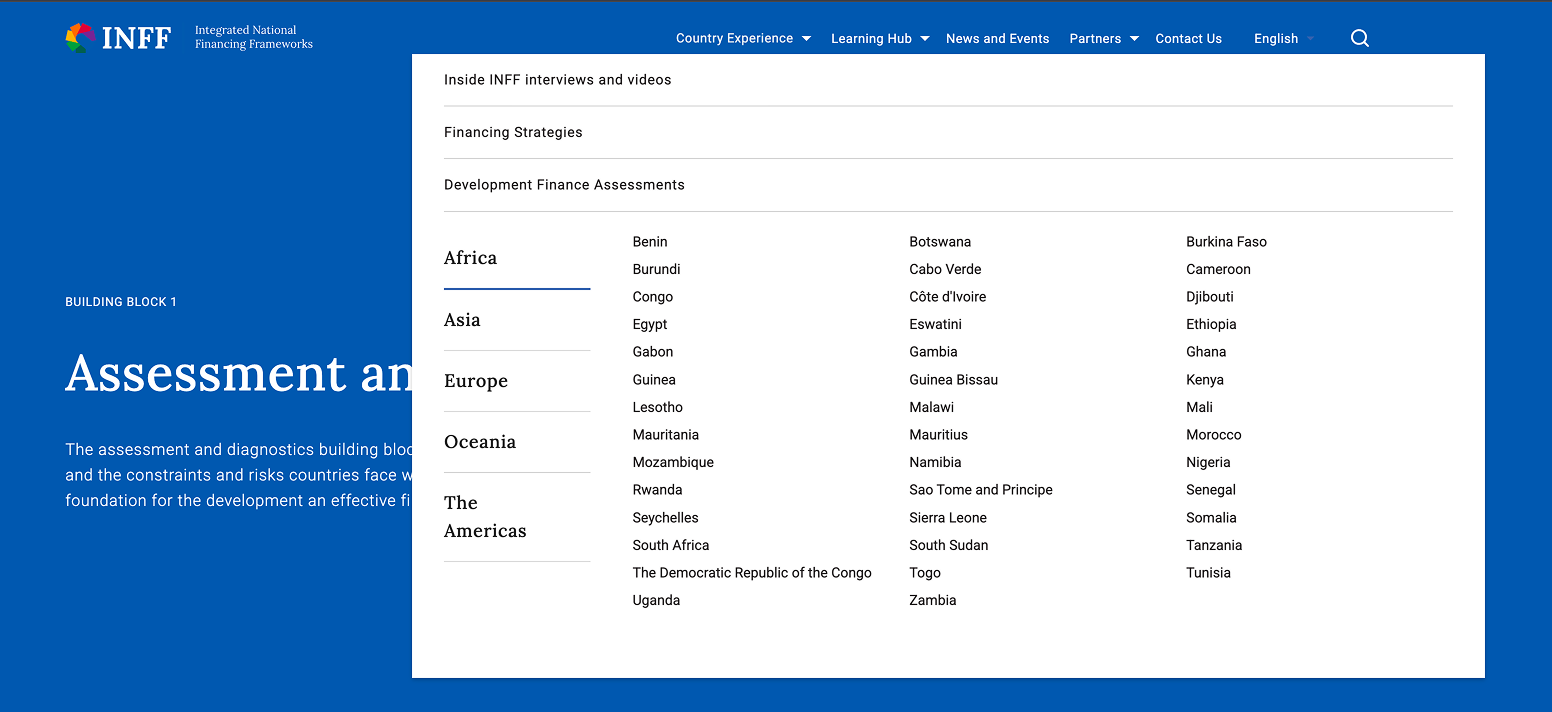
Task: Open Egypt country link
Action: pos(650,324)
